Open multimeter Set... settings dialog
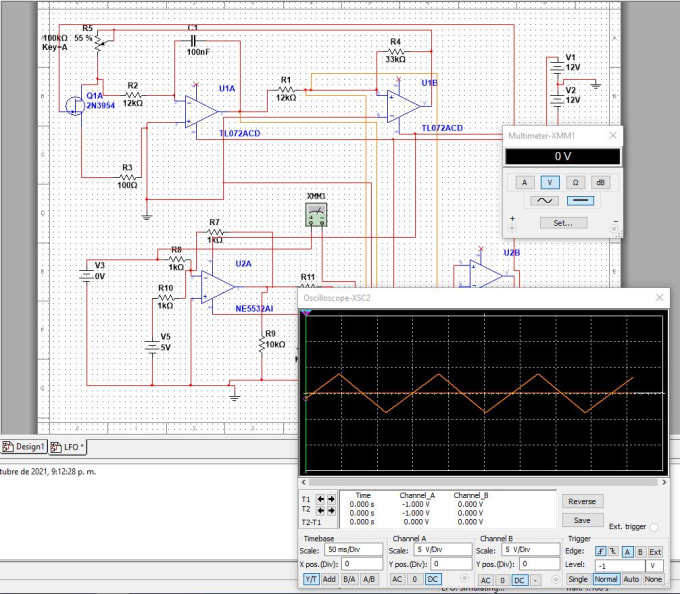The image size is (680, 594). click(x=563, y=223)
